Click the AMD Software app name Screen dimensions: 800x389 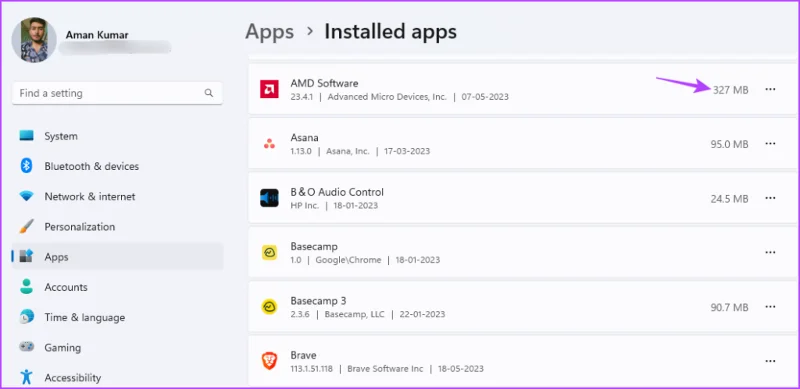[324, 83]
